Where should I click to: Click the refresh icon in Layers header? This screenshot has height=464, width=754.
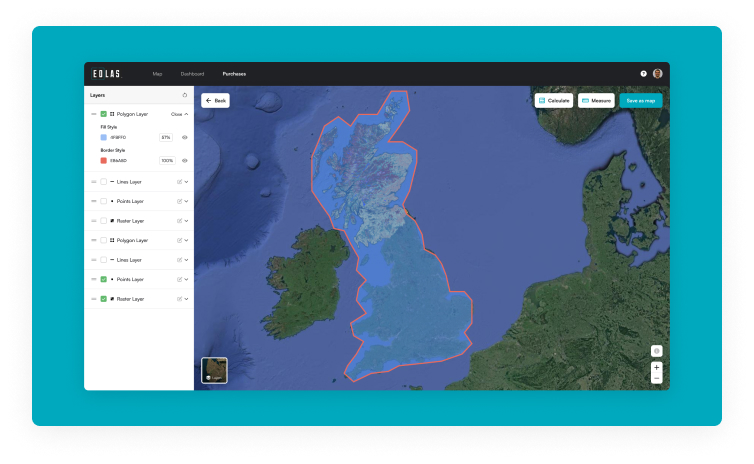pyautogui.click(x=185, y=95)
